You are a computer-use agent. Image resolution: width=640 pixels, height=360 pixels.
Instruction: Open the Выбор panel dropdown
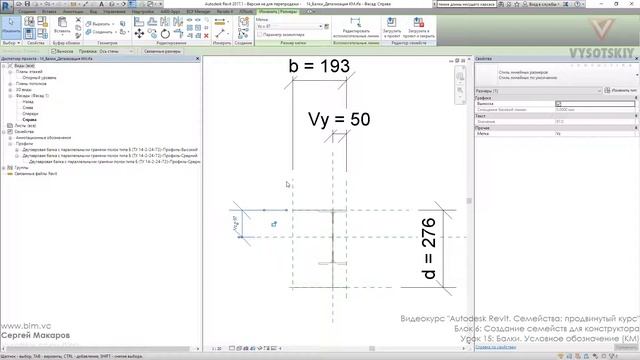(11, 43)
